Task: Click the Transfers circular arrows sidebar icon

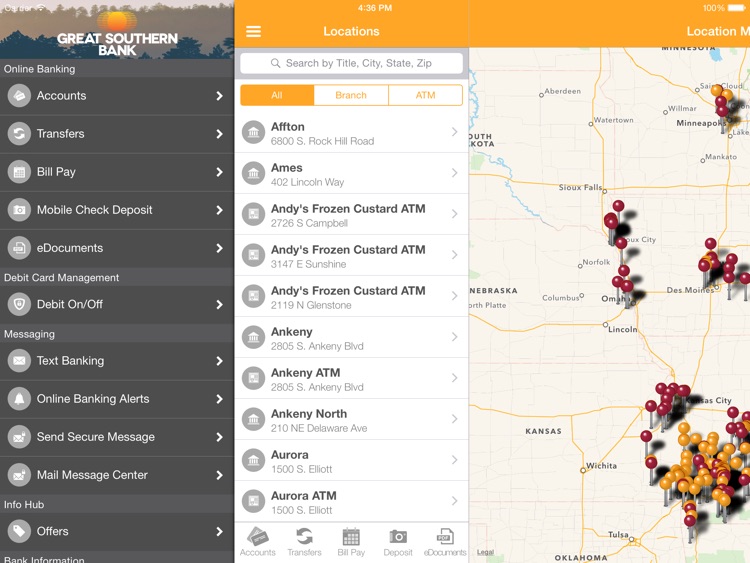Action: (x=19, y=133)
